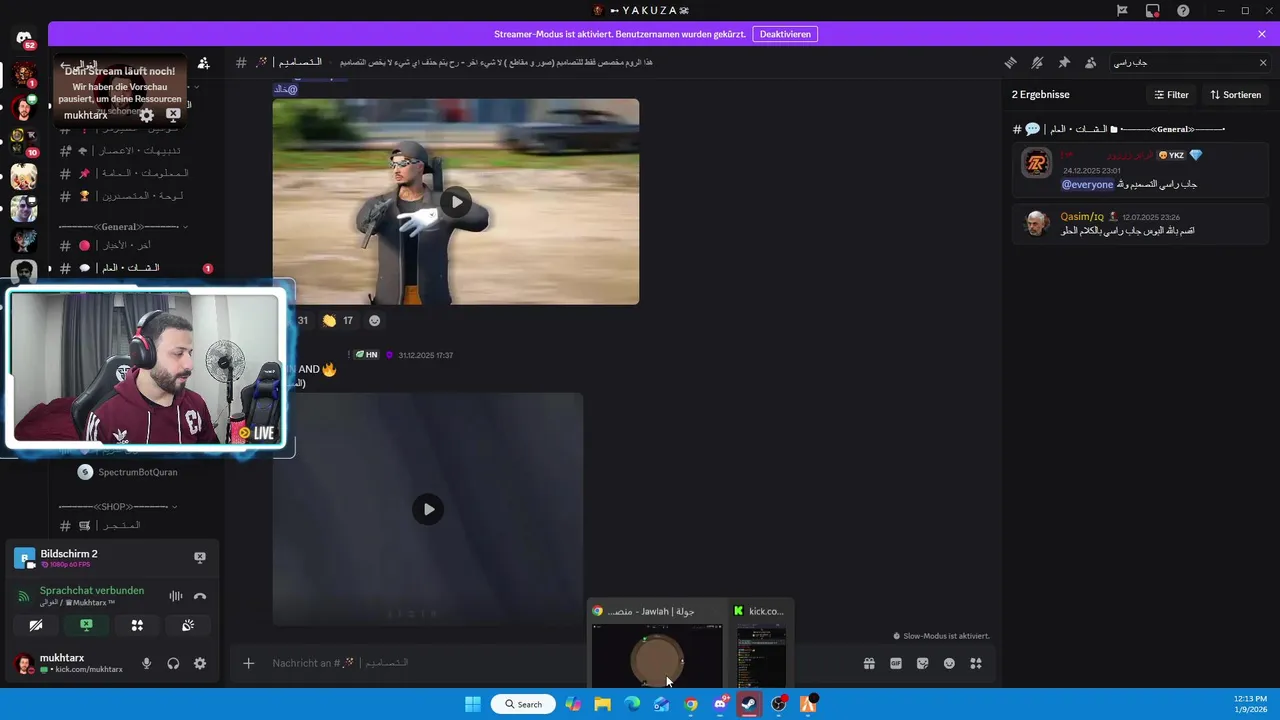Stop streaming Bildschirm 2 icon
This screenshot has height=720, width=1280.
coord(200,557)
